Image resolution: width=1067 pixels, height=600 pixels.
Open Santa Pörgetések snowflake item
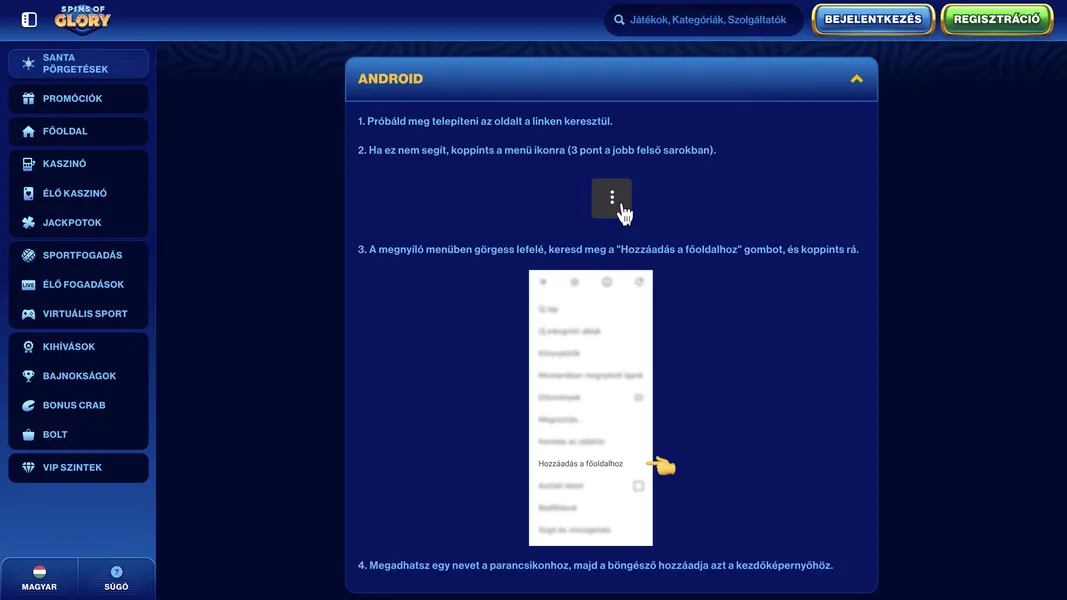(x=28, y=64)
